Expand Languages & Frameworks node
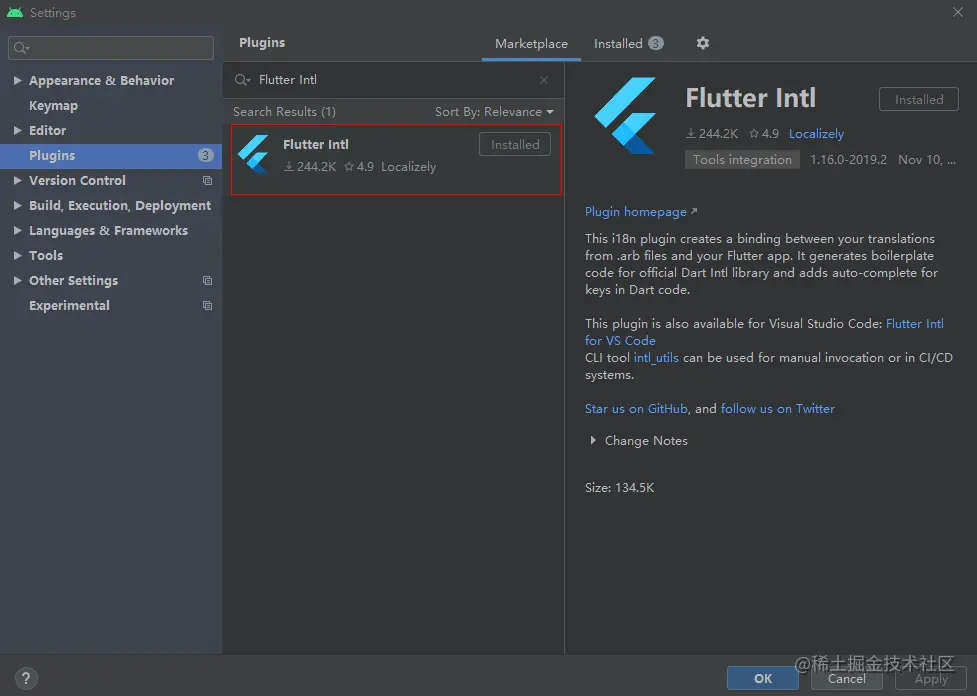Screen dimensions: 977x696 [x=17, y=230]
